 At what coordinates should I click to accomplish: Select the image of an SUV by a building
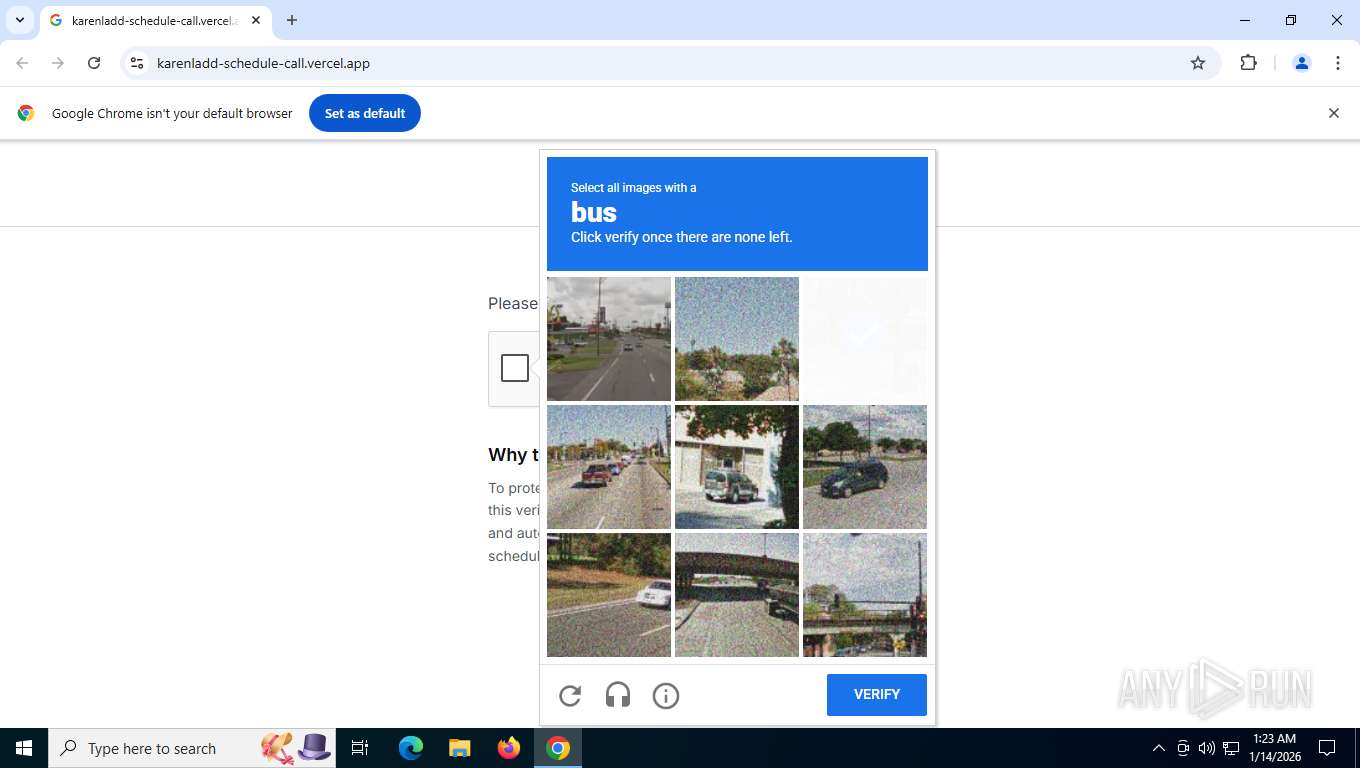737,467
